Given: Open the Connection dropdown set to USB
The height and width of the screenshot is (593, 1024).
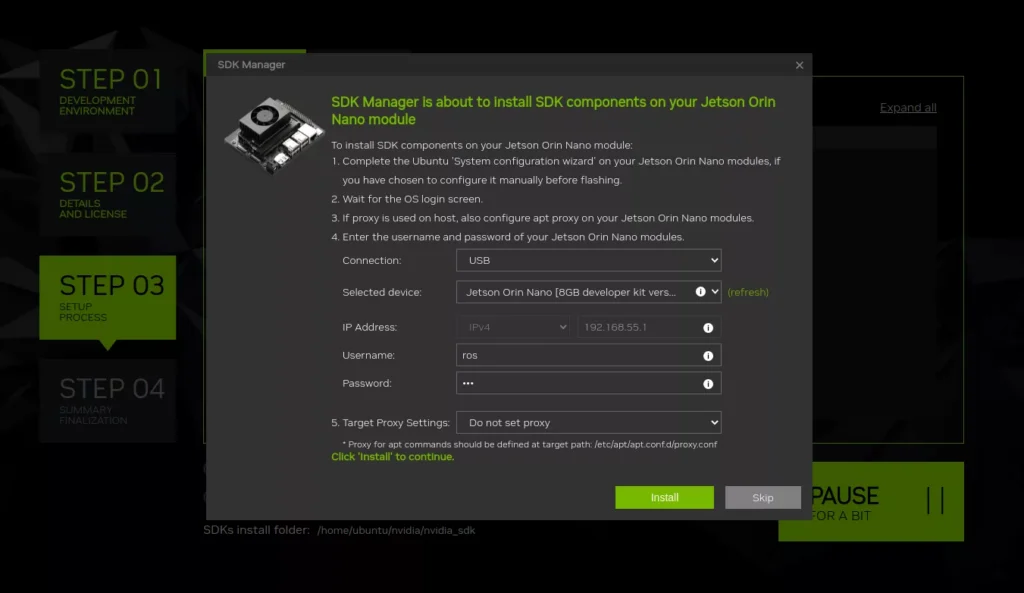Looking at the screenshot, I should [588, 260].
